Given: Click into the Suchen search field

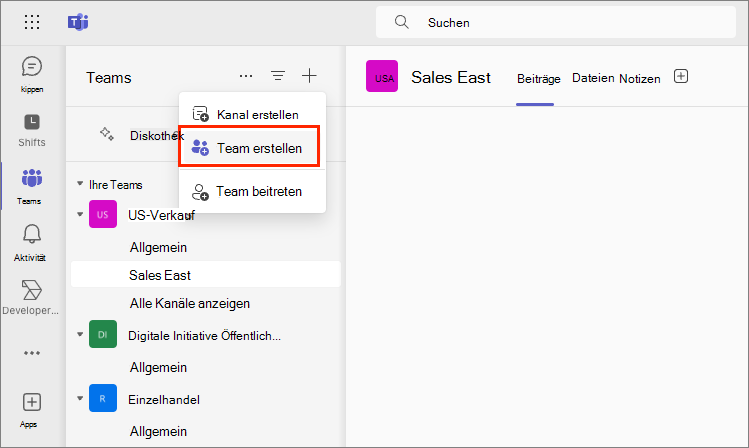Looking at the screenshot, I should [x=556, y=22].
